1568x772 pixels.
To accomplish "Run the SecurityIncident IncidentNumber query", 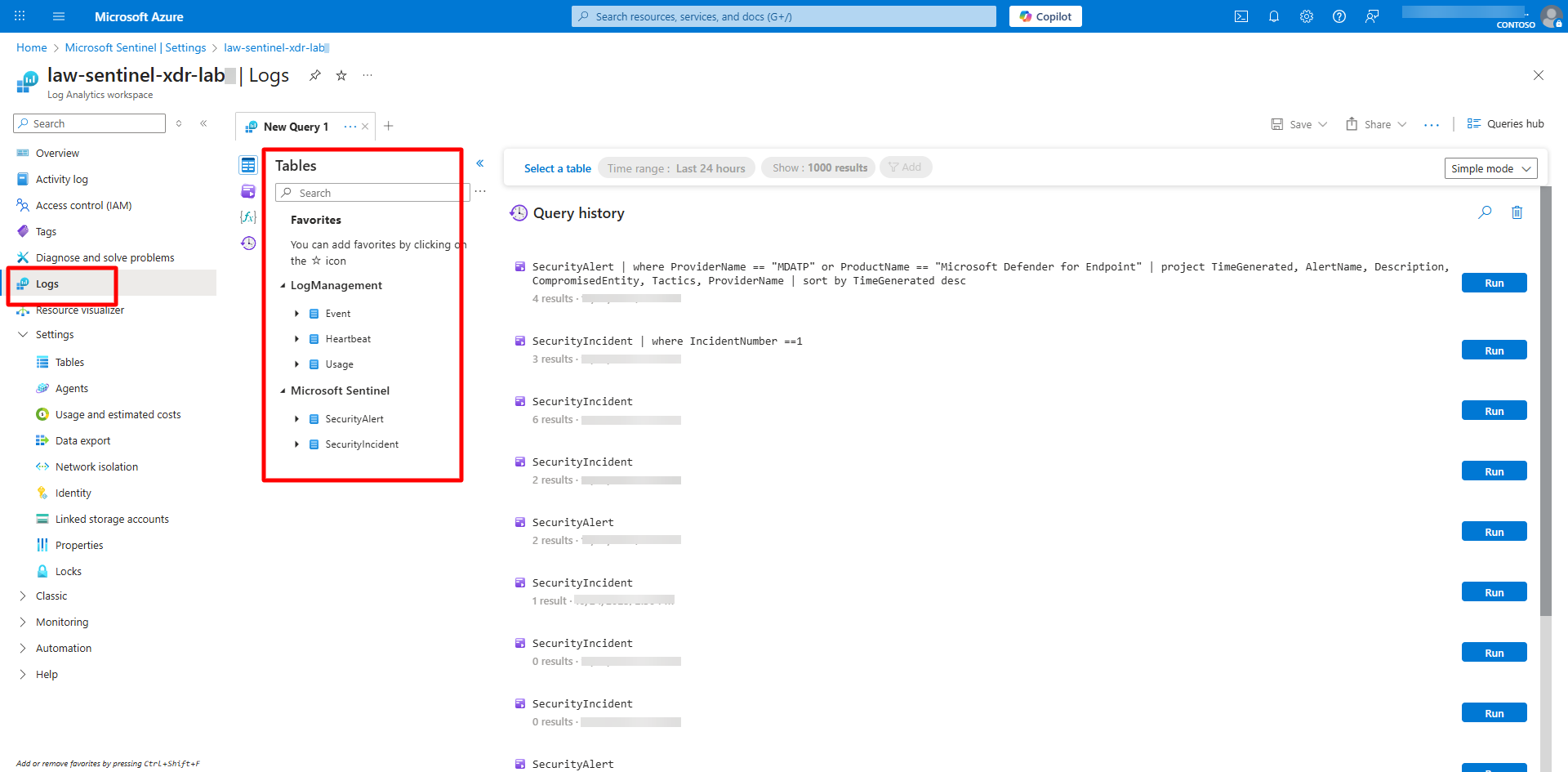I will 1494,350.
